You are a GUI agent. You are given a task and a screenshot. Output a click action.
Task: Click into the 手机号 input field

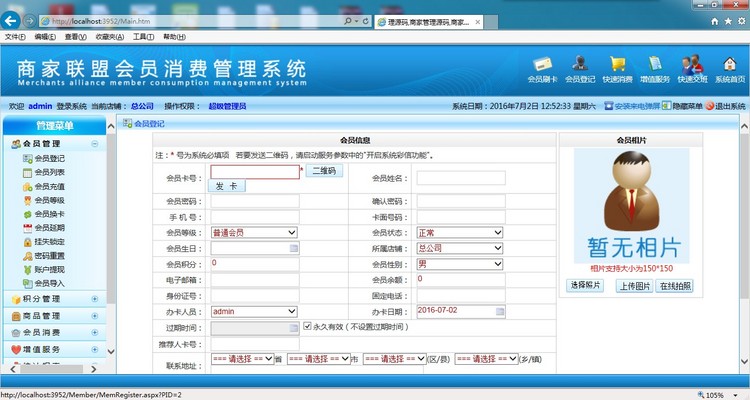(x=255, y=217)
